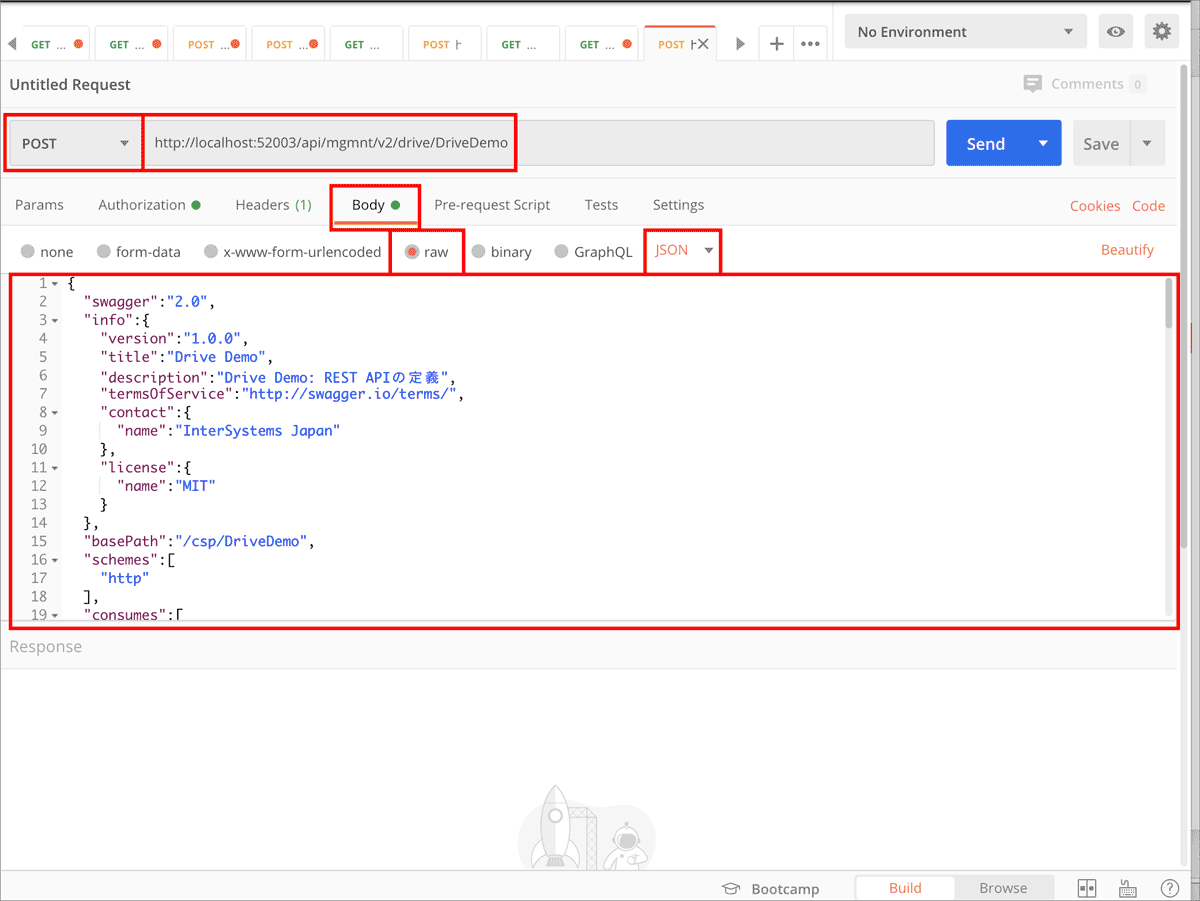Click the Response section label
The width and height of the screenshot is (1200, 901).
[46, 647]
